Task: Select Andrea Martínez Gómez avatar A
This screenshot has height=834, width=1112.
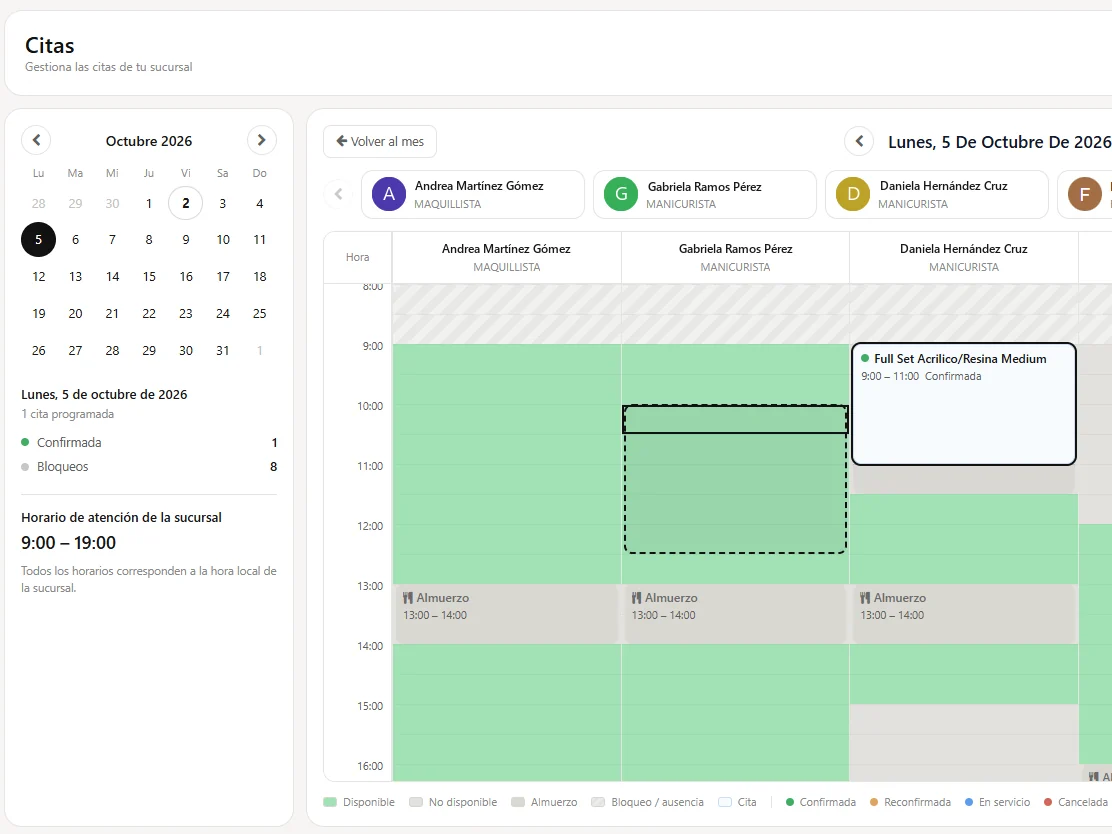Action: point(389,194)
